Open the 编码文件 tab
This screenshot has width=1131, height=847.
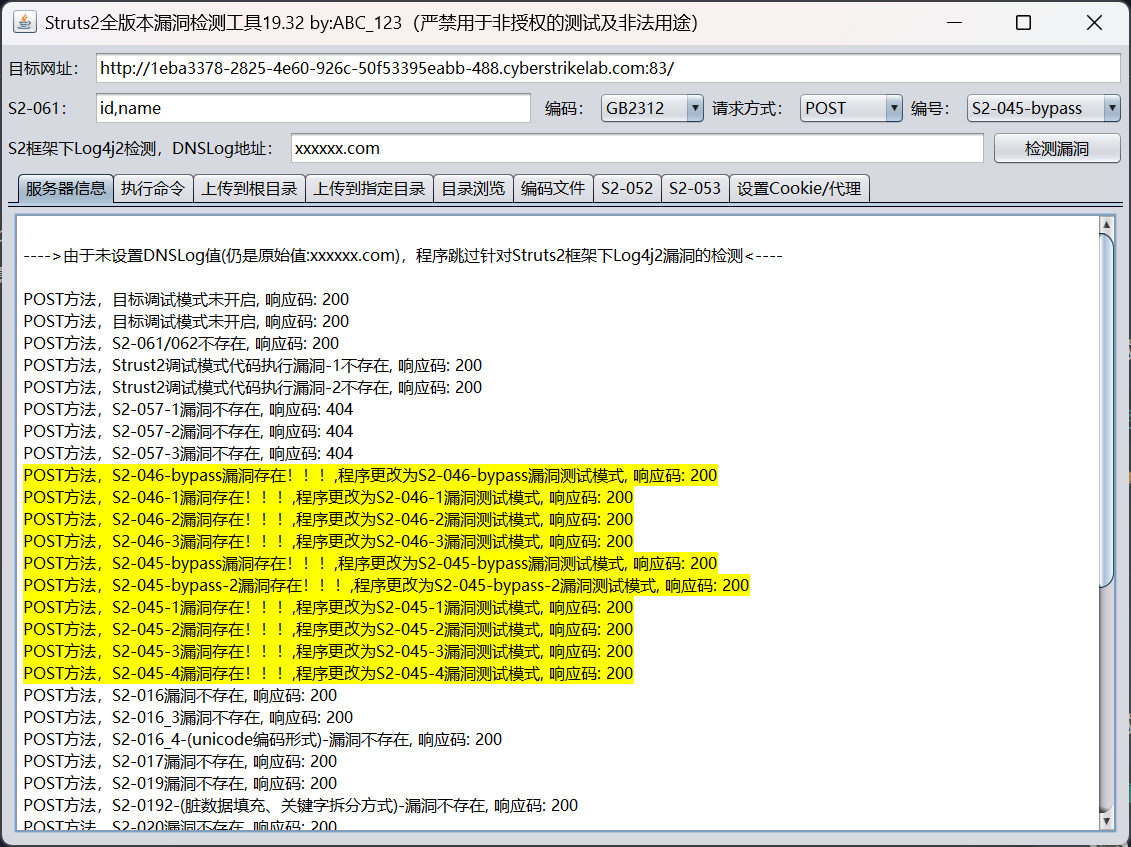553,188
